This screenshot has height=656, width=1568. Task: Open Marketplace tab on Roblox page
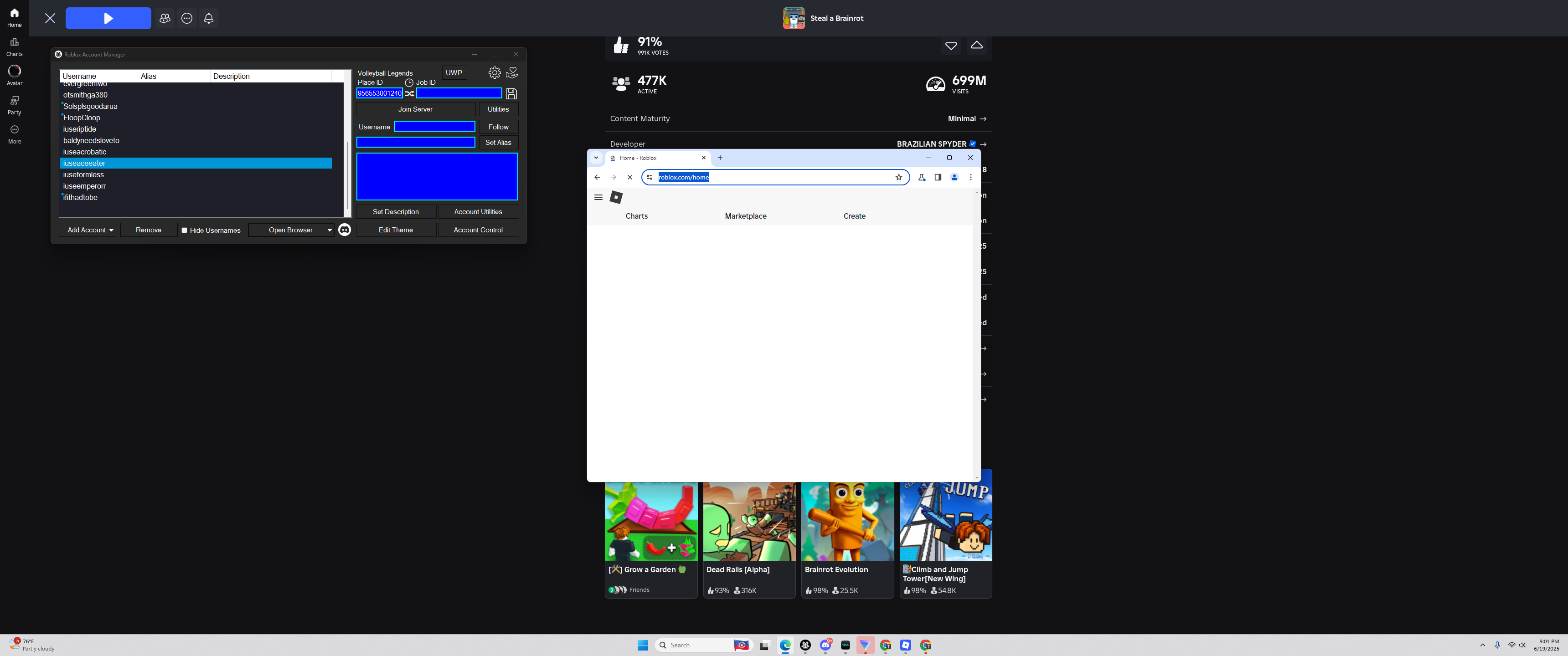(745, 216)
